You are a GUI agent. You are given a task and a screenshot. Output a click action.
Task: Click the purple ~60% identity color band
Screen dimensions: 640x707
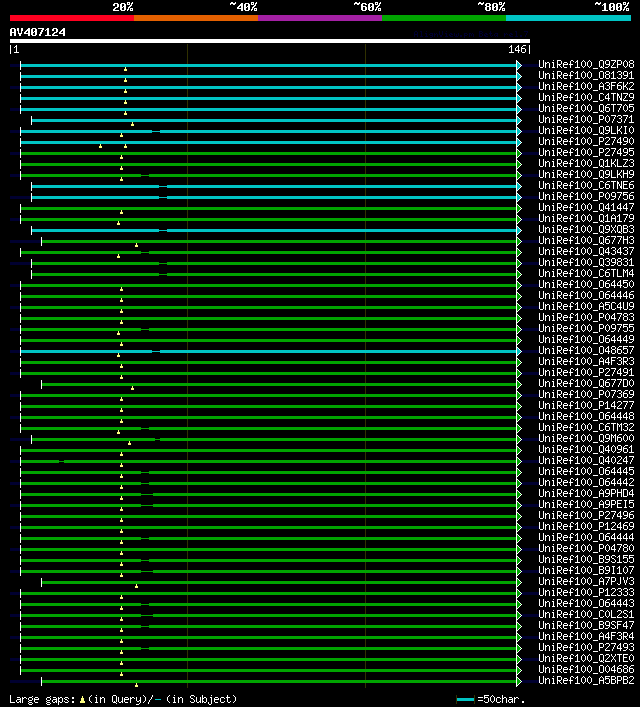[x=320, y=18]
